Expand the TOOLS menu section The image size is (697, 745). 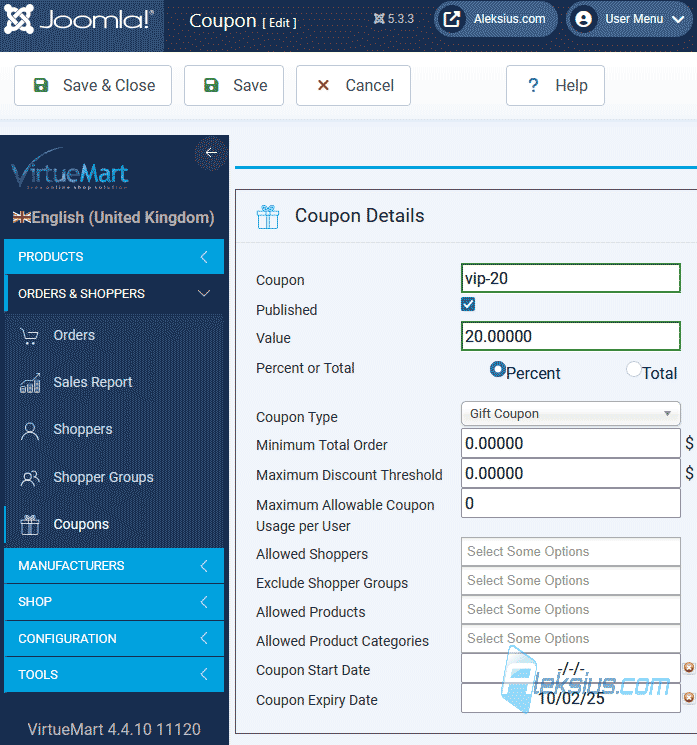(114, 675)
